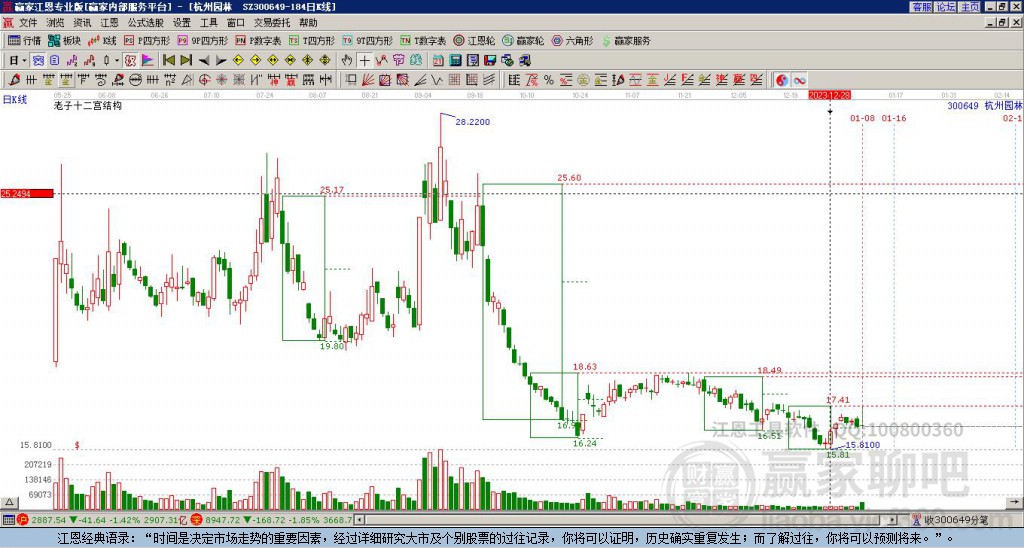Click the 28.2200 peak price label

pyautogui.click(x=472, y=122)
